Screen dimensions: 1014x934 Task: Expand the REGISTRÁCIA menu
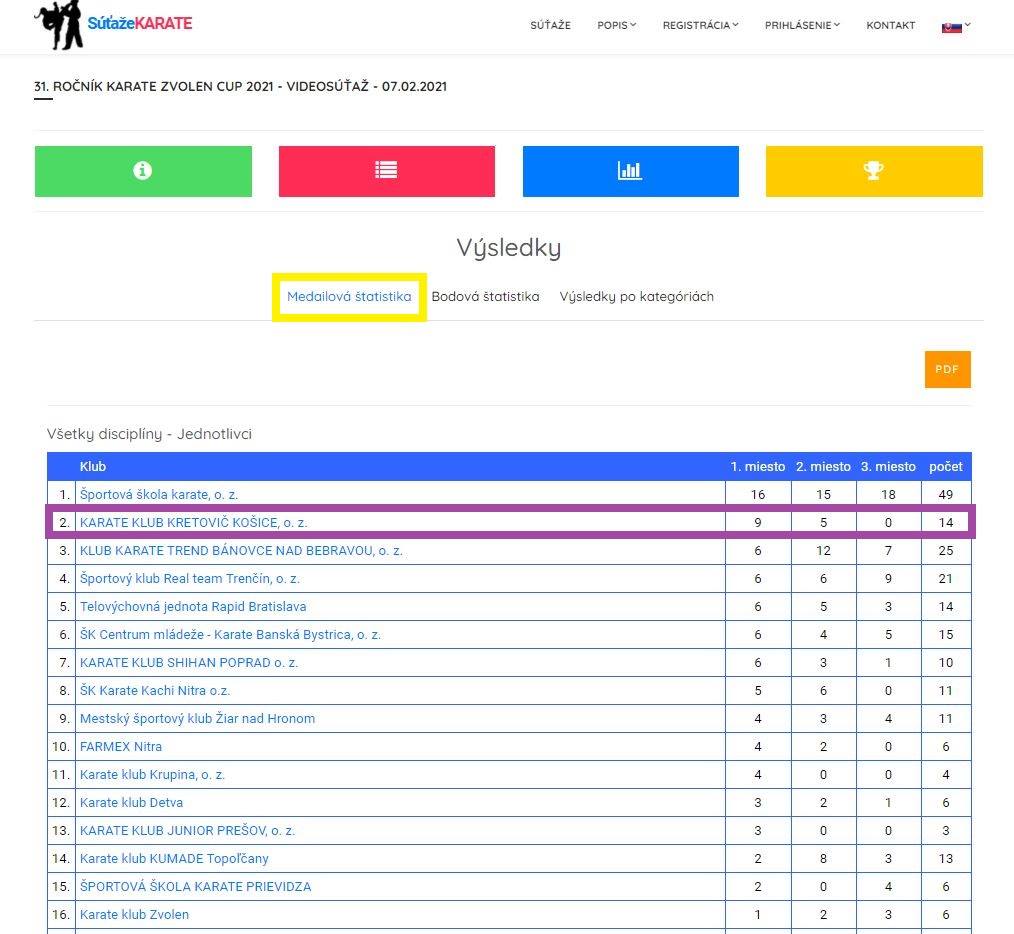[700, 25]
